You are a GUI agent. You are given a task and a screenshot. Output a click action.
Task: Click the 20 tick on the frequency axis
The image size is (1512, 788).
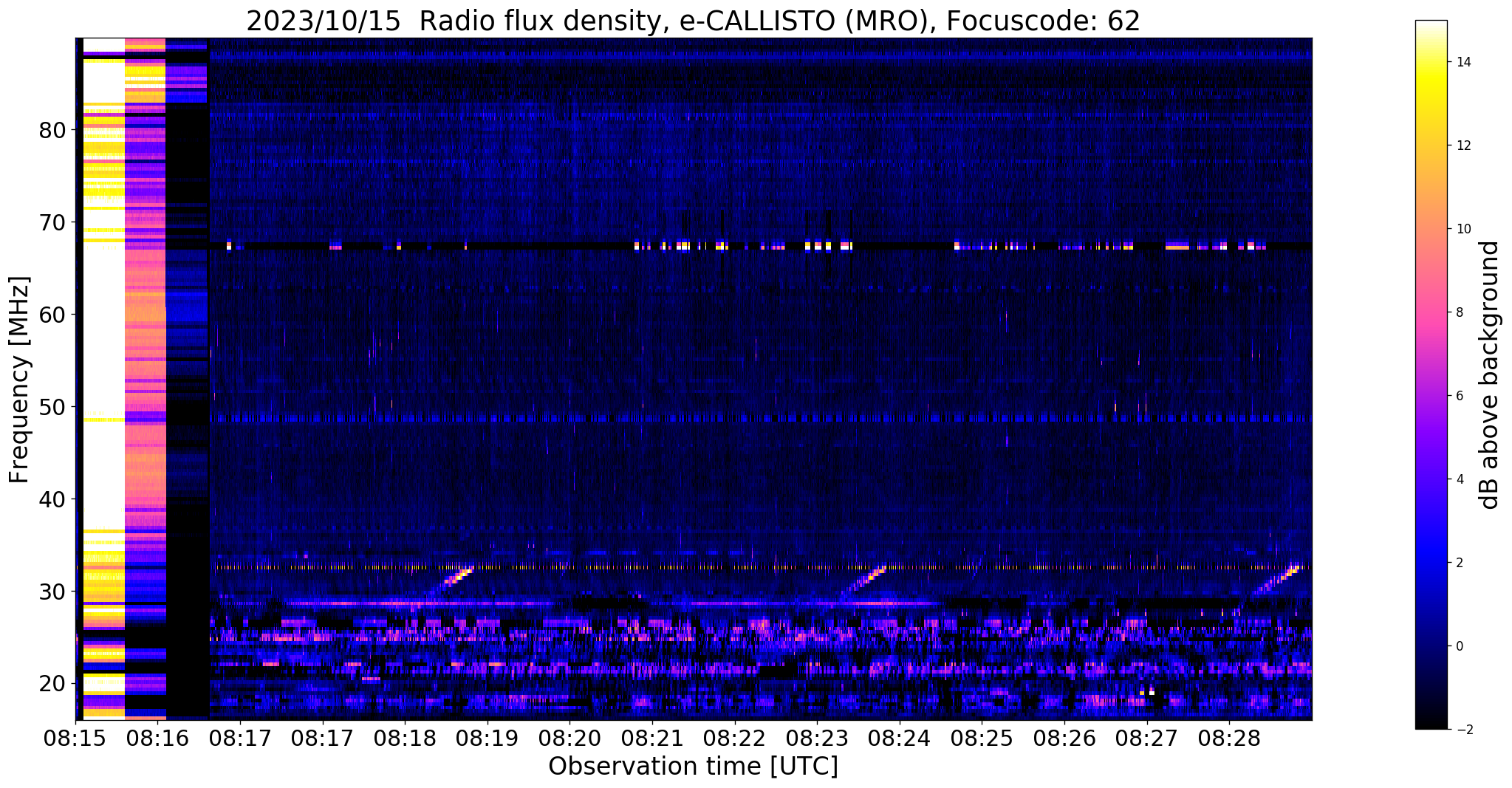pos(52,684)
